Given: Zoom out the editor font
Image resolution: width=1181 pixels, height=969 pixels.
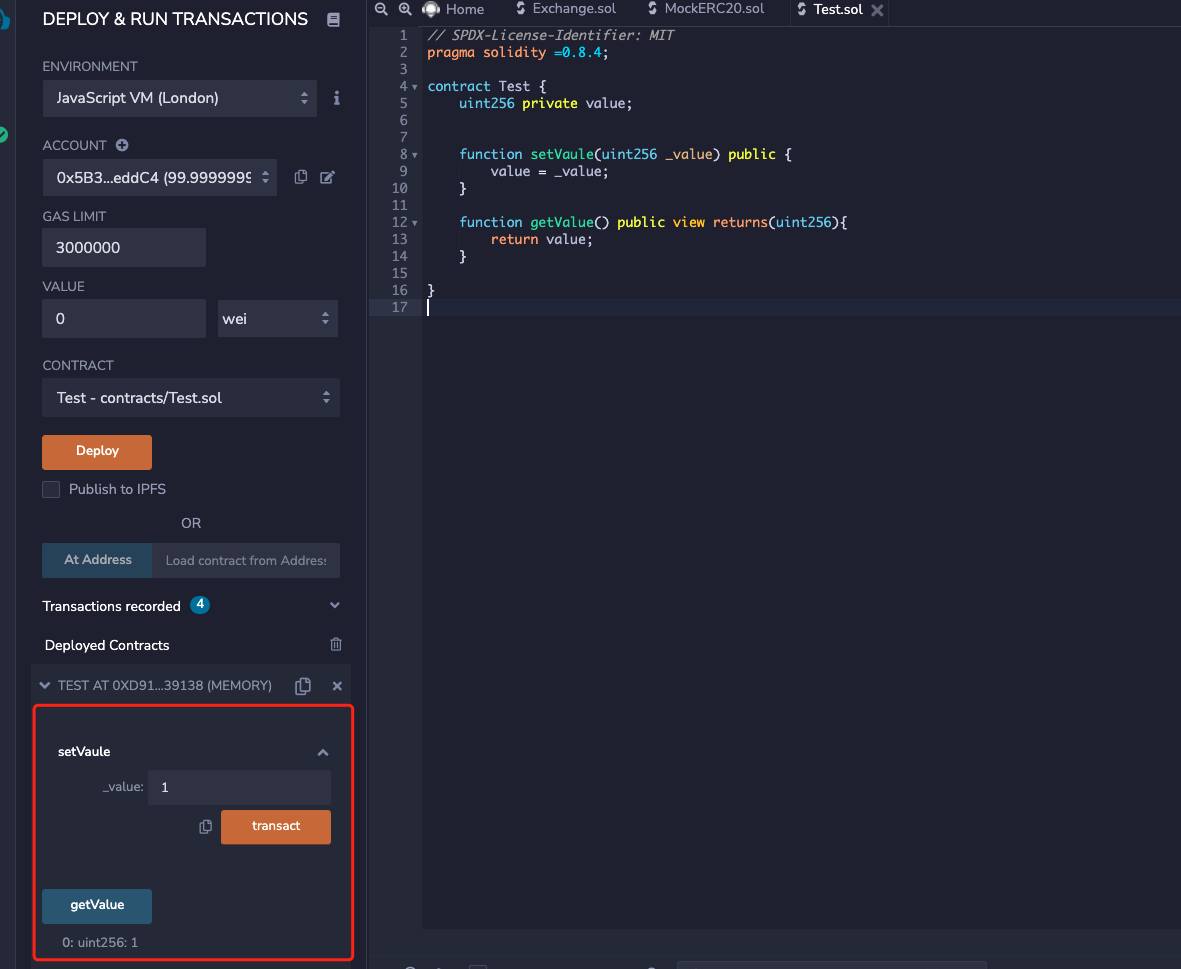Looking at the screenshot, I should [x=381, y=9].
